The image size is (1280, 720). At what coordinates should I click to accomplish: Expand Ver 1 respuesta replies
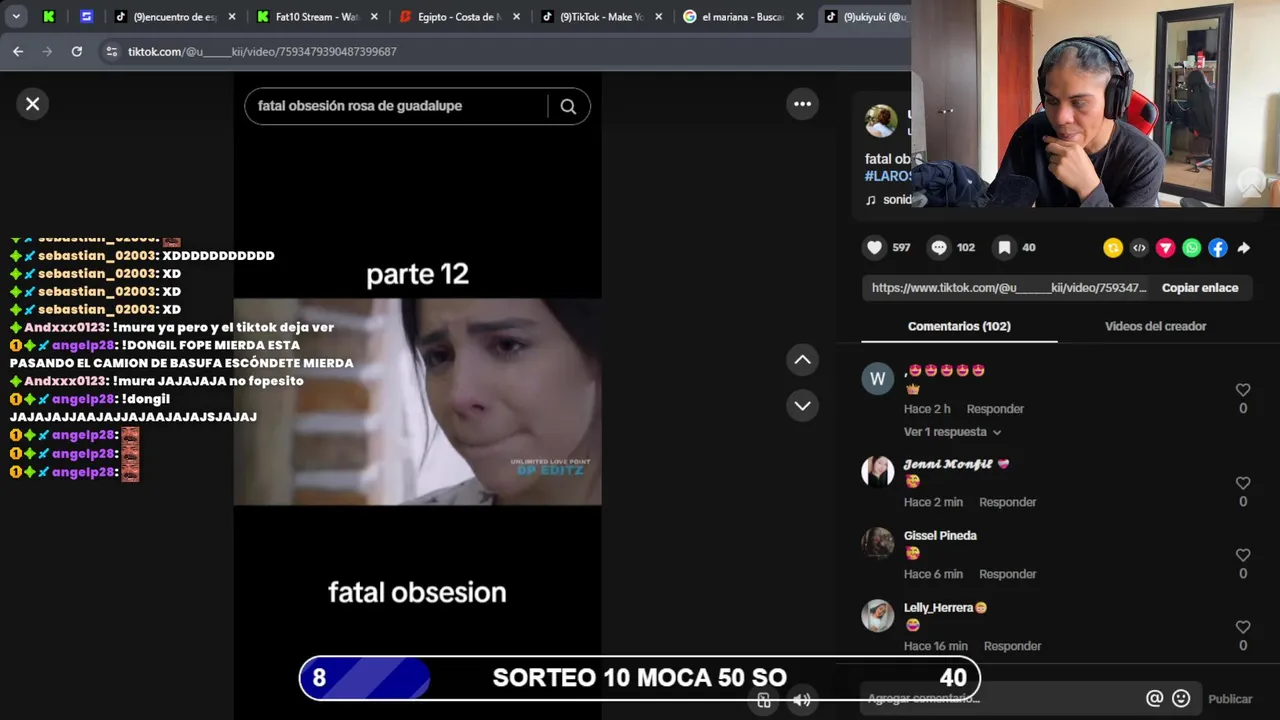pos(952,432)
